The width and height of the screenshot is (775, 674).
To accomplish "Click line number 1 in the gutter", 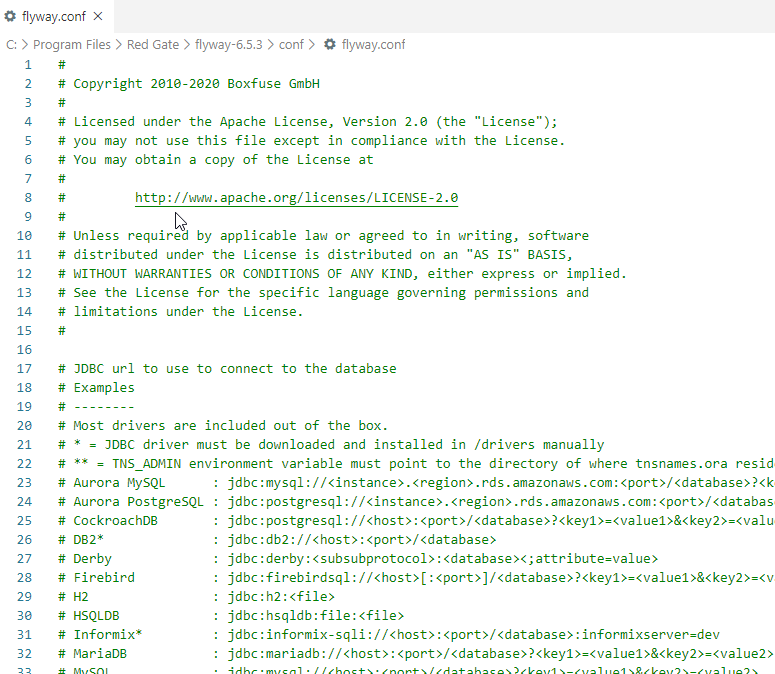I will (28, 65).
